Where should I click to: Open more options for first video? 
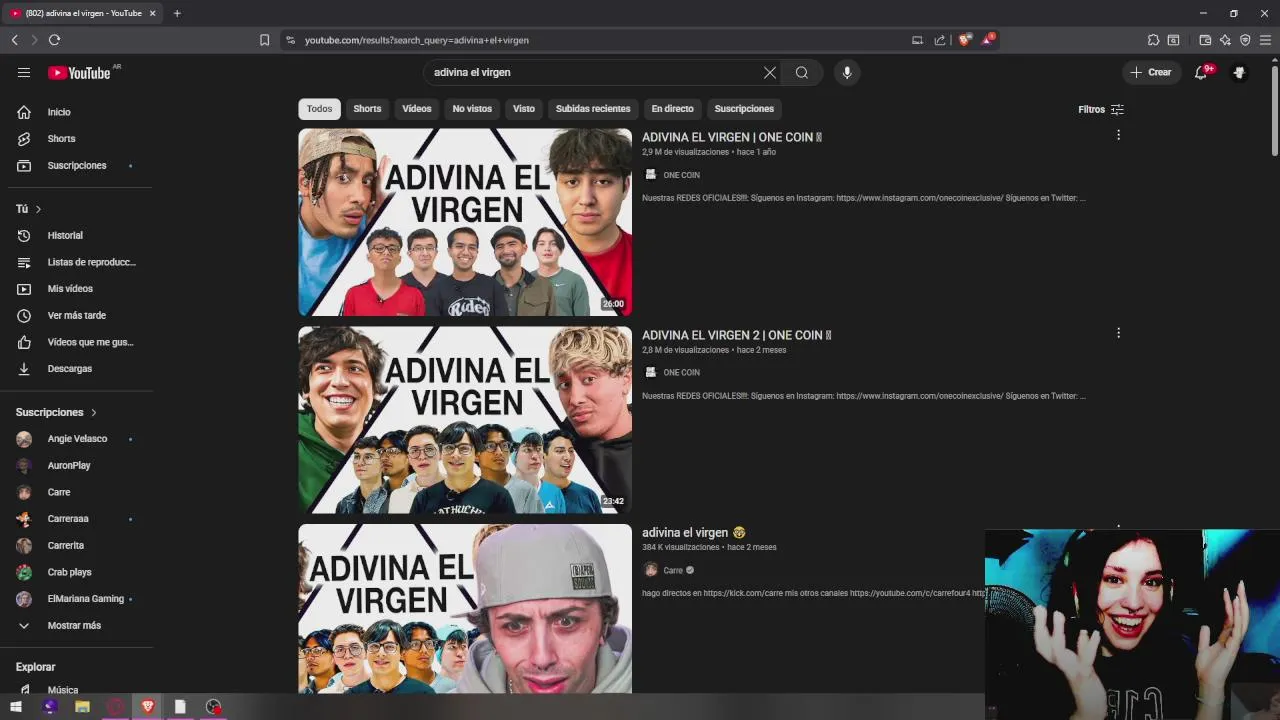coord(1118,135)
